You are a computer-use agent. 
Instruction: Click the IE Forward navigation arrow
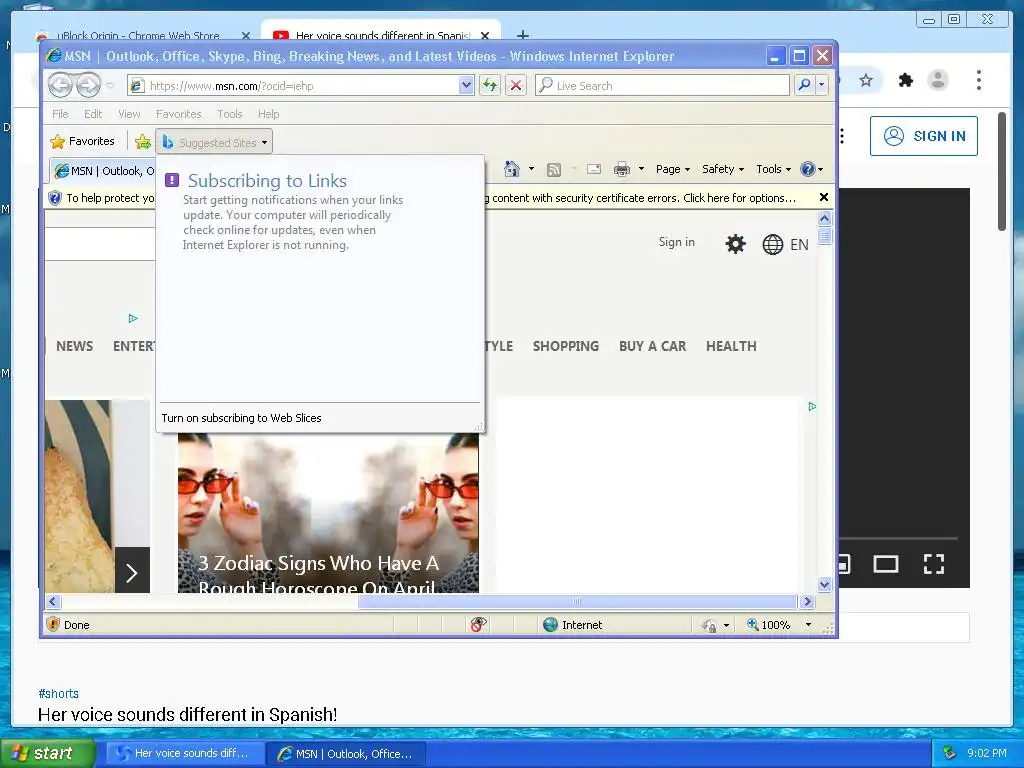click(x=89, y=85)
